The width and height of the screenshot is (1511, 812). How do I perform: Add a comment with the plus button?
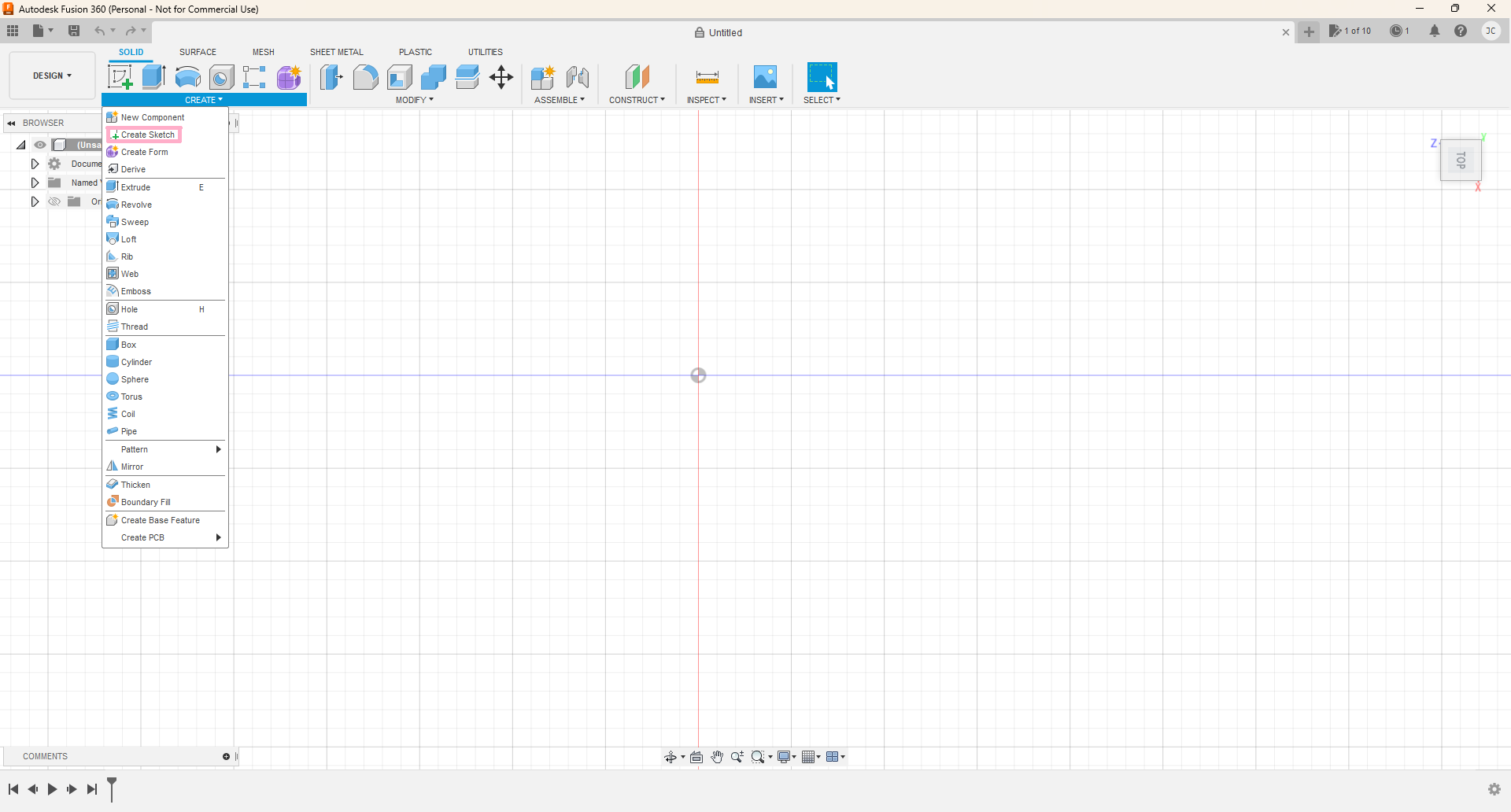226,757
